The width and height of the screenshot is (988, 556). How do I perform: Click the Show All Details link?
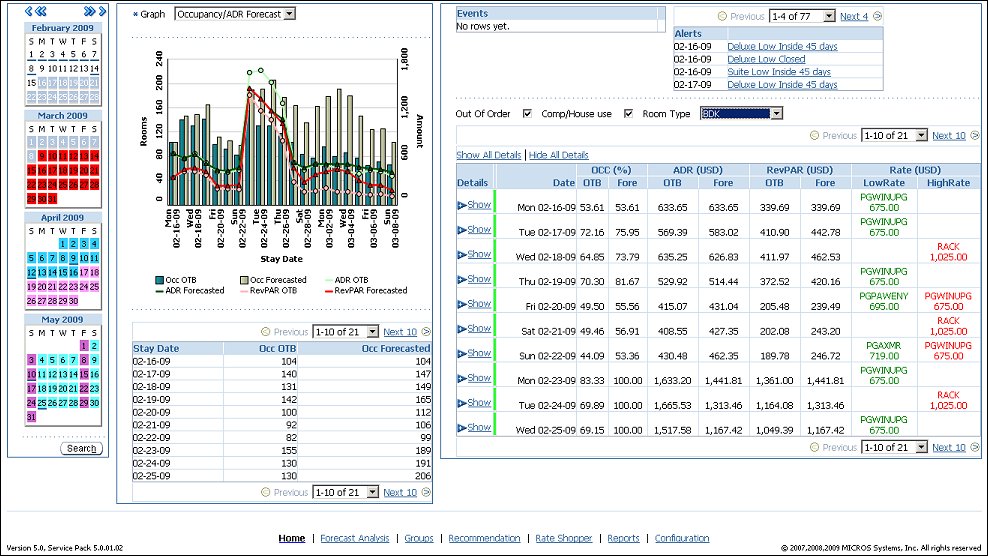point(489,156)
